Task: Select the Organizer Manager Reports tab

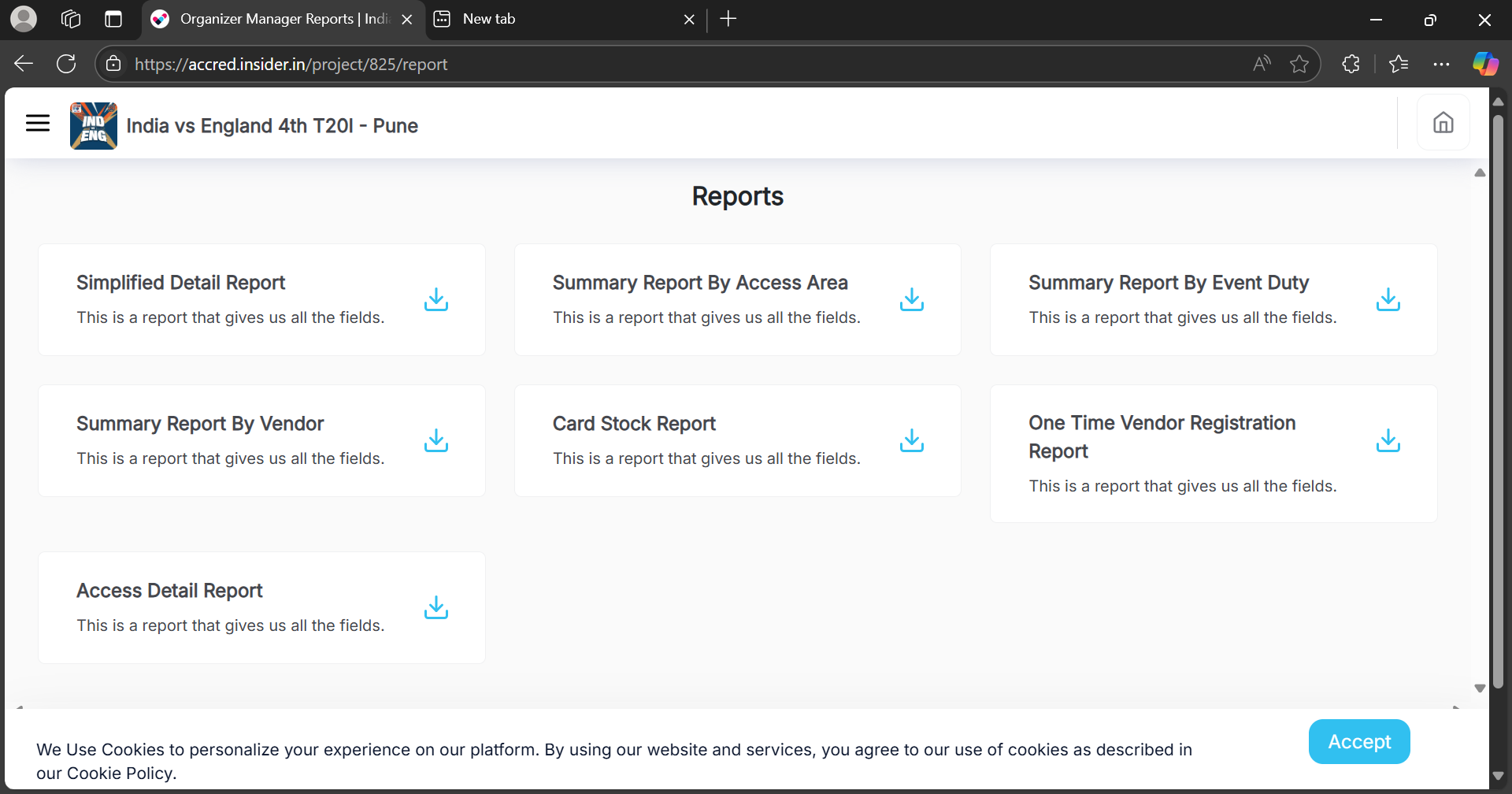Action: coord(276,19)
